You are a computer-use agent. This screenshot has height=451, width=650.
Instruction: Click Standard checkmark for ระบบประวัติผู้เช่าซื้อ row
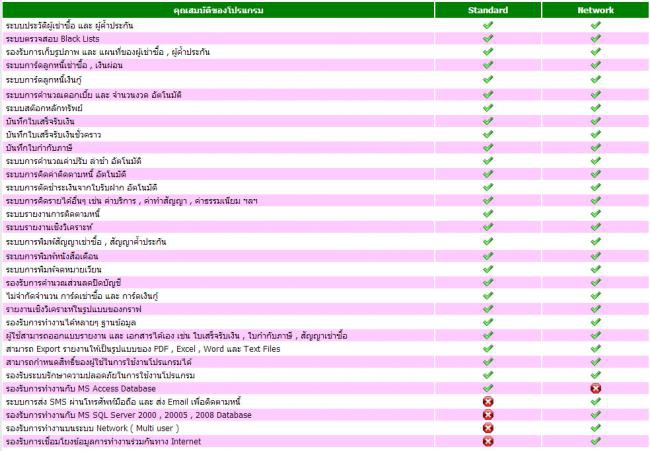pos(488,25)
